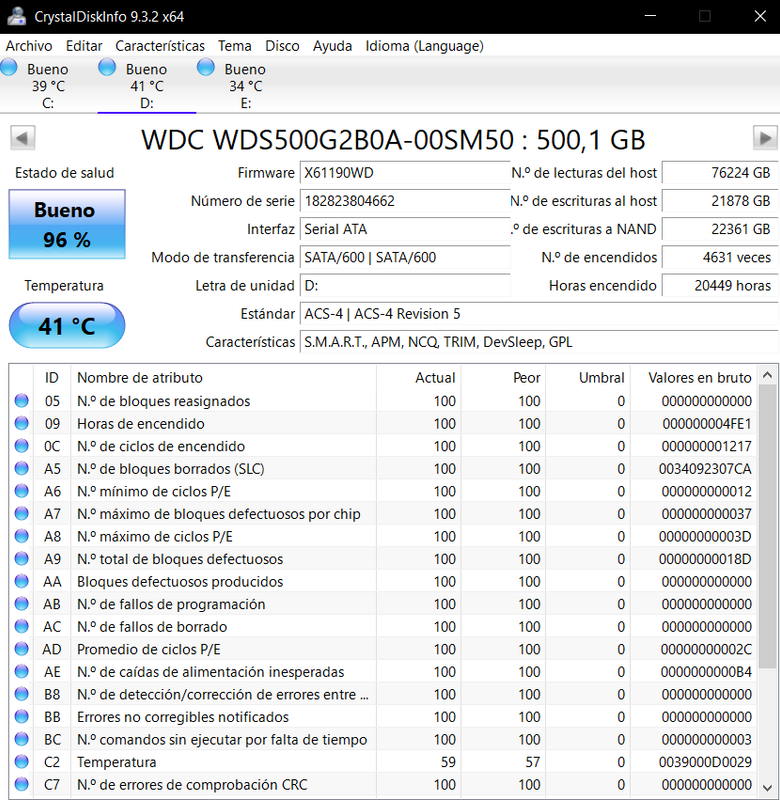Click status orb of attribute A8 row
Image resolution: width=780 pixels, height=800 pixels.
tap(21, 536)
